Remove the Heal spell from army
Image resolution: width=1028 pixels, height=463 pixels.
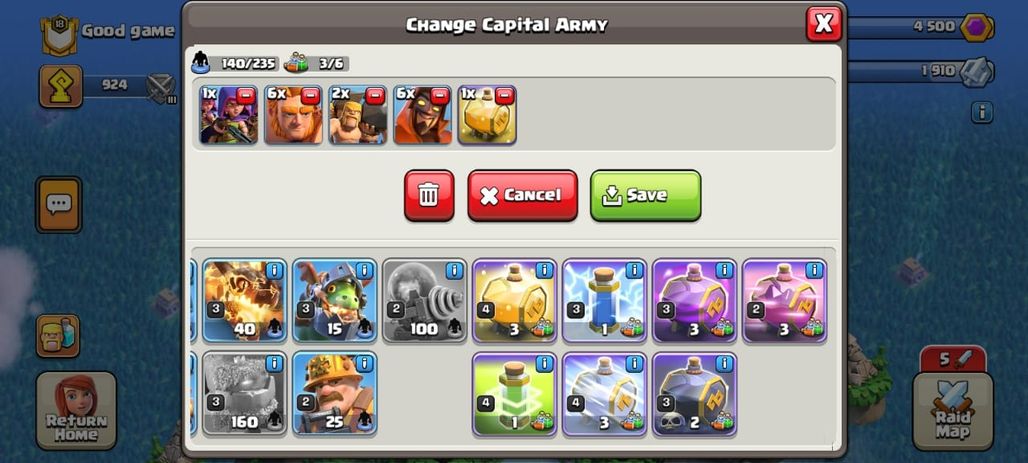click(504, 96)
